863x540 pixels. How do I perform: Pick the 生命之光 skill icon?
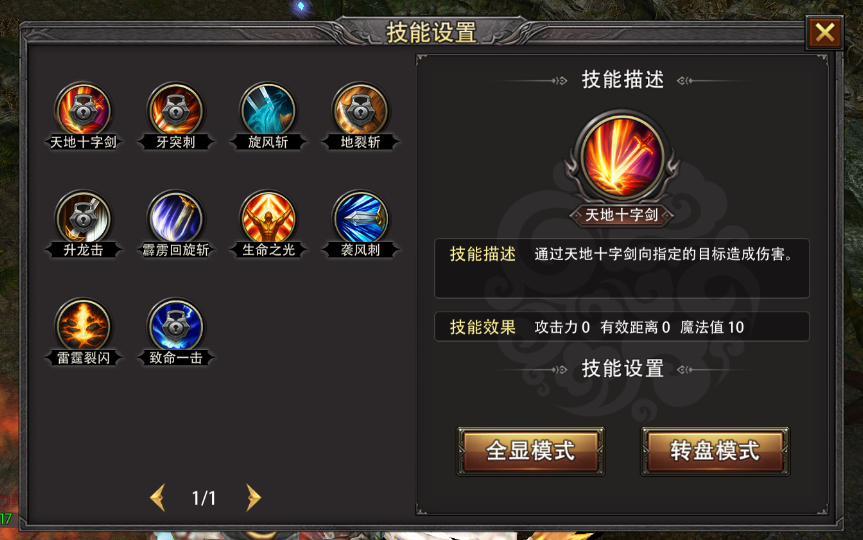tap(268, 219)
